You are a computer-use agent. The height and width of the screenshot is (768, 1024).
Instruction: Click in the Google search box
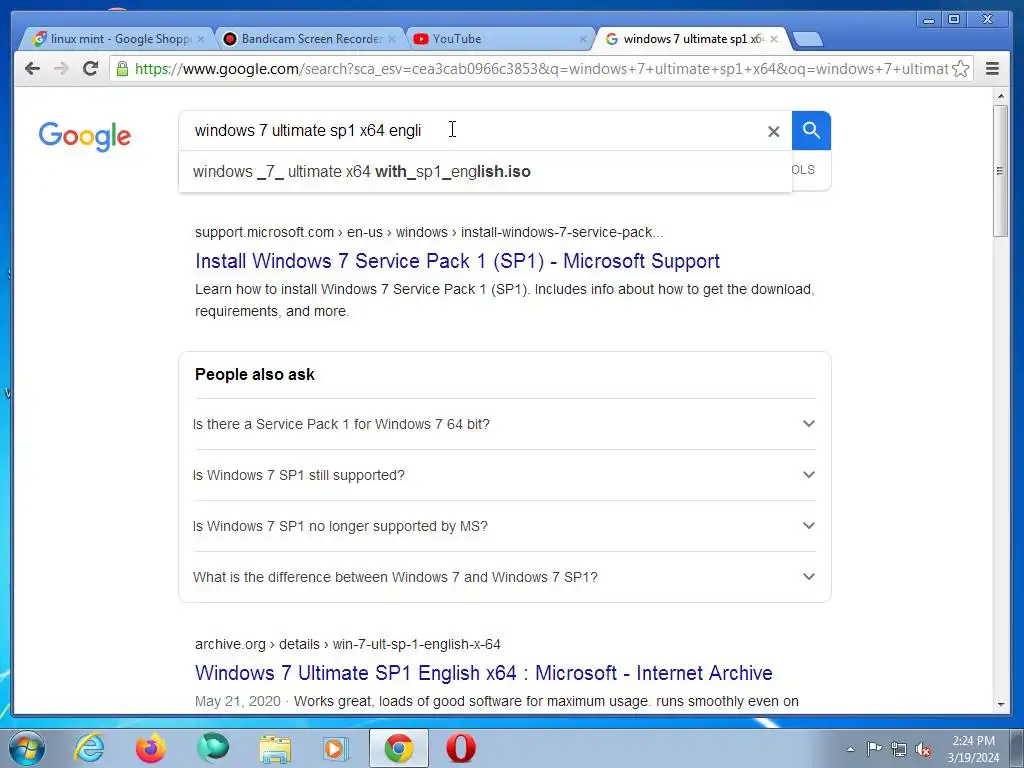(477, 131)
